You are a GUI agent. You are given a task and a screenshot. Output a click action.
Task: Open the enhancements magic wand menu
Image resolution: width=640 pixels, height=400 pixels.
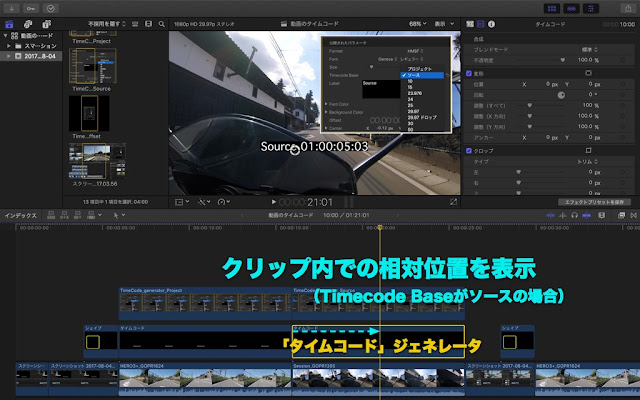point(204,202)
